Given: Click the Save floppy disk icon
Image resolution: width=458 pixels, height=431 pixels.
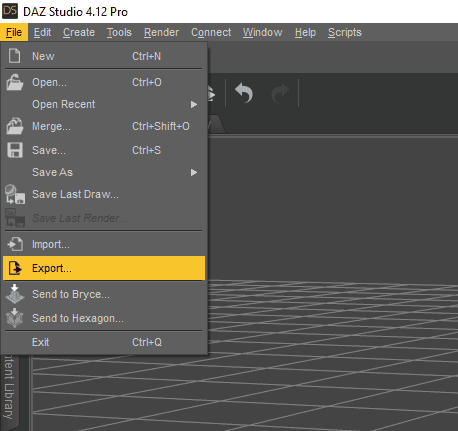Looking at the screenshot, I should pos(15,150).
